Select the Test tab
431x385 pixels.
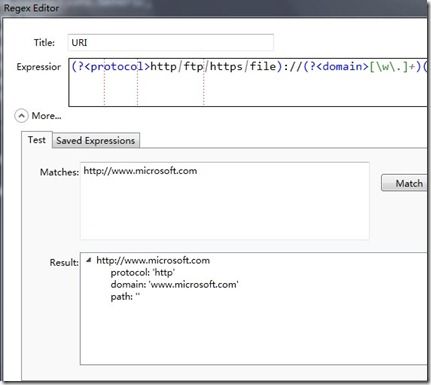[x=37, y=140]
